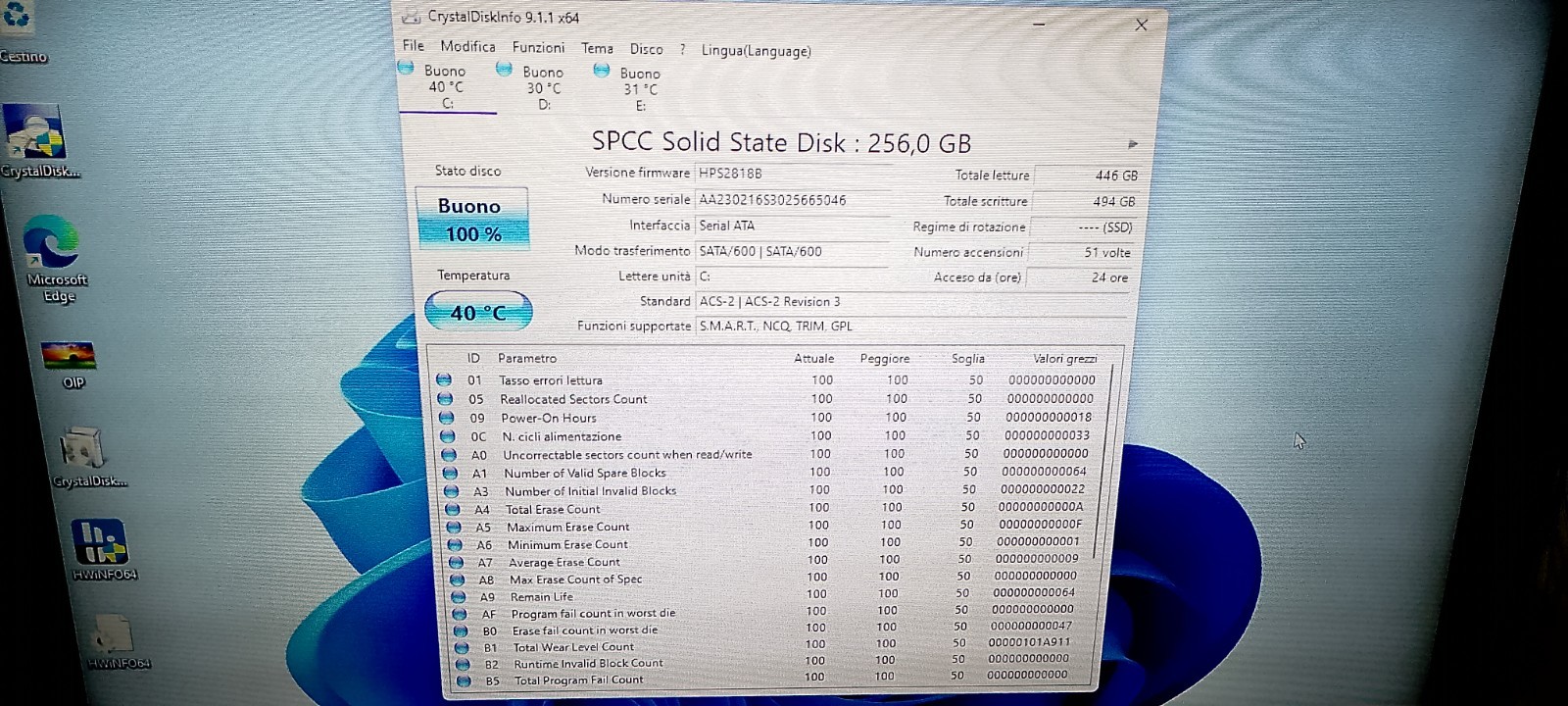Switch to the E: drive tab
This screenshot has width=1568, height=706.
[640, 89]
